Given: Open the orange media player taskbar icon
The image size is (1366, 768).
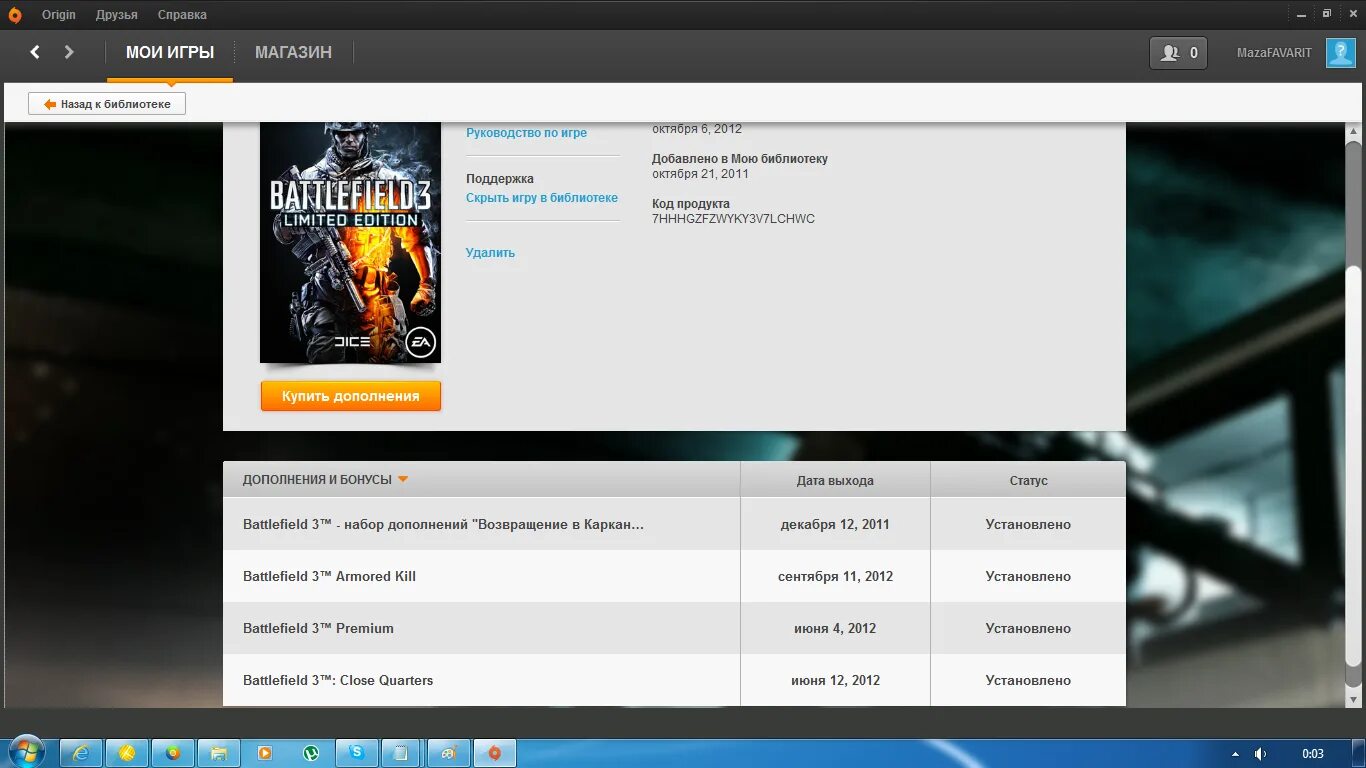Looking at the screenshot, I should click(265, 753).
